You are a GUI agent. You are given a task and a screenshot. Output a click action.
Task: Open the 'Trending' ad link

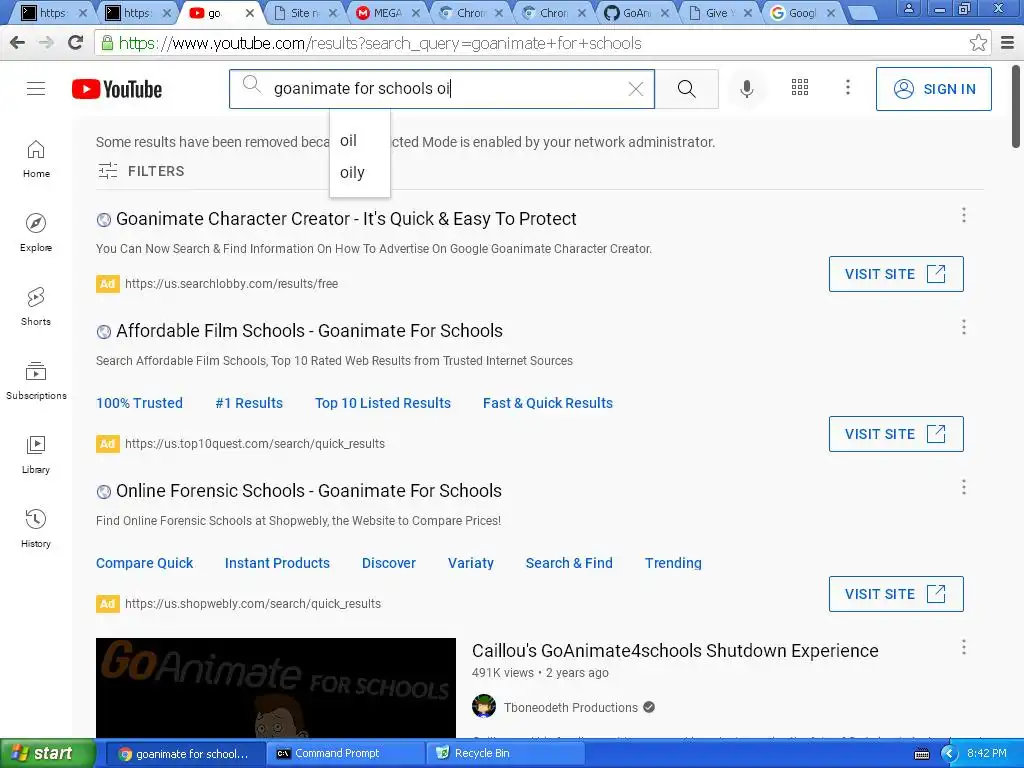(673, 563)
